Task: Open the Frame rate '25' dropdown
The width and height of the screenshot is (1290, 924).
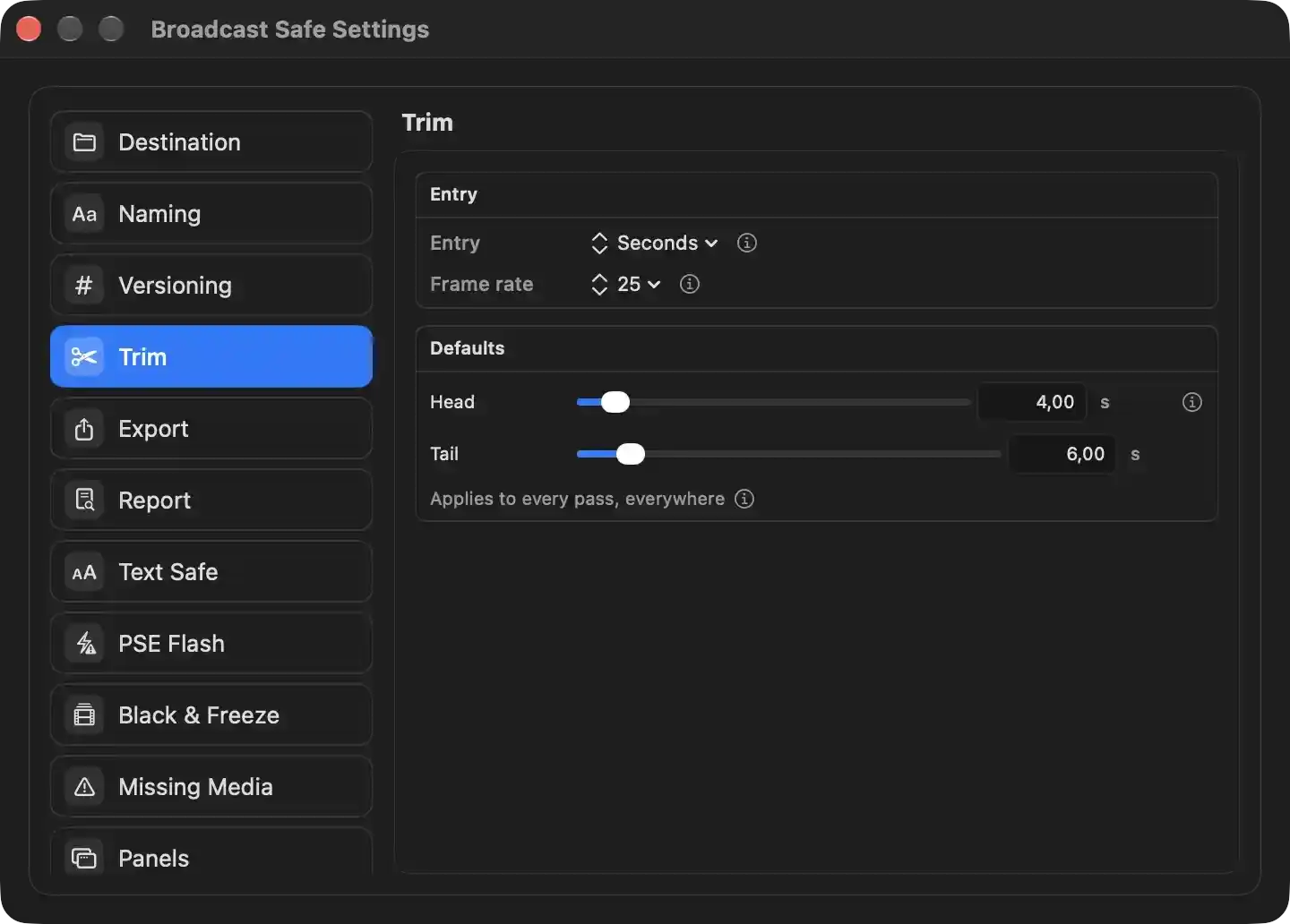Action: tap(626, 284)
